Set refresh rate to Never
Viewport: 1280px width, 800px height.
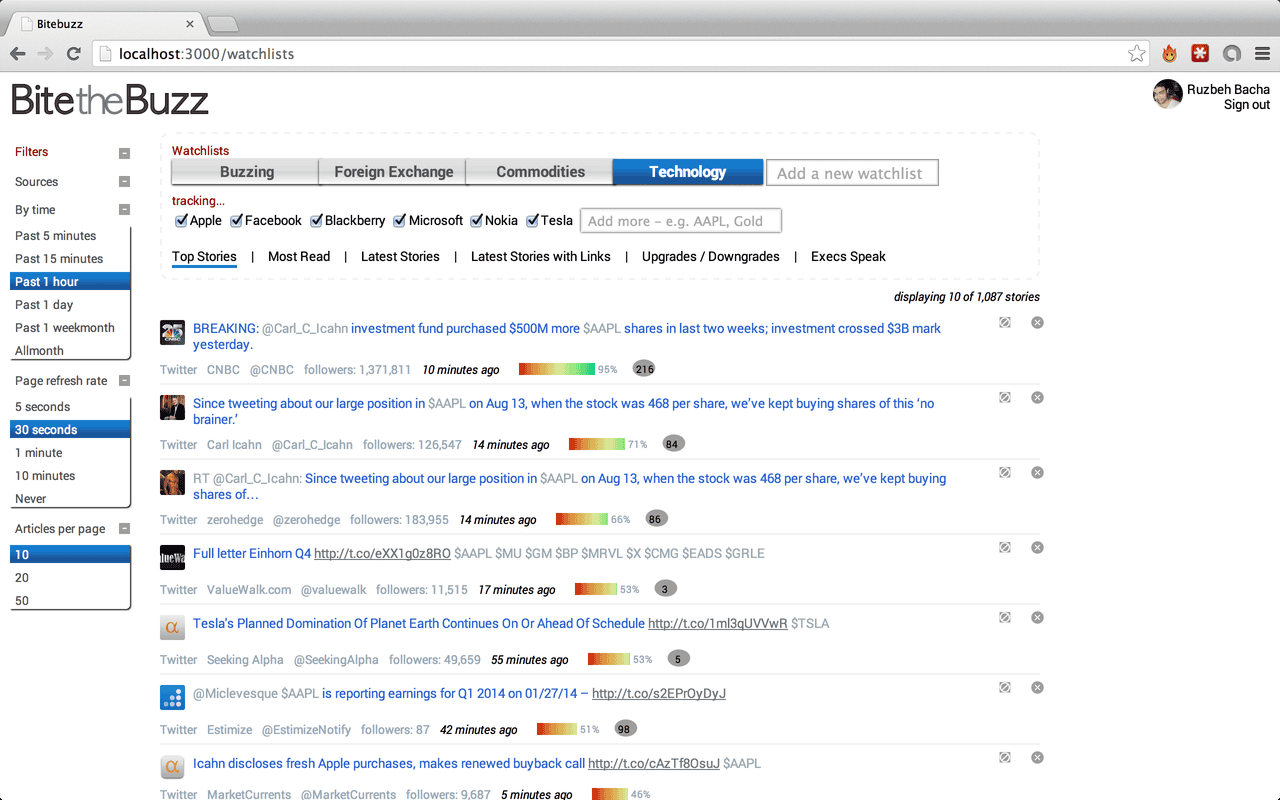pyautogui.click(x=70, y=499)
